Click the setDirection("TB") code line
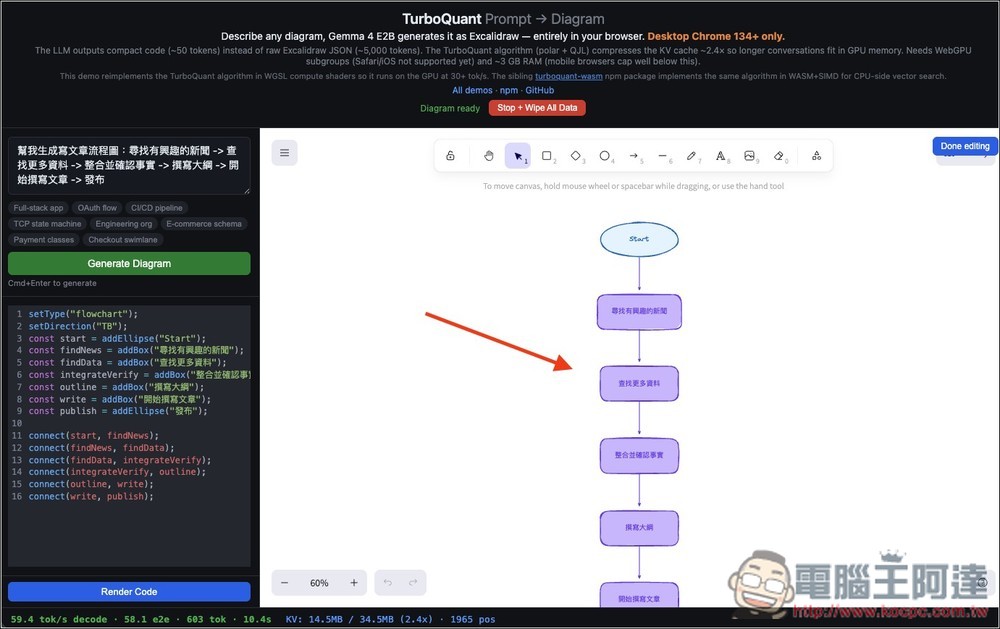This screenshot has width=1000, height=629. [x=78, y=326]
